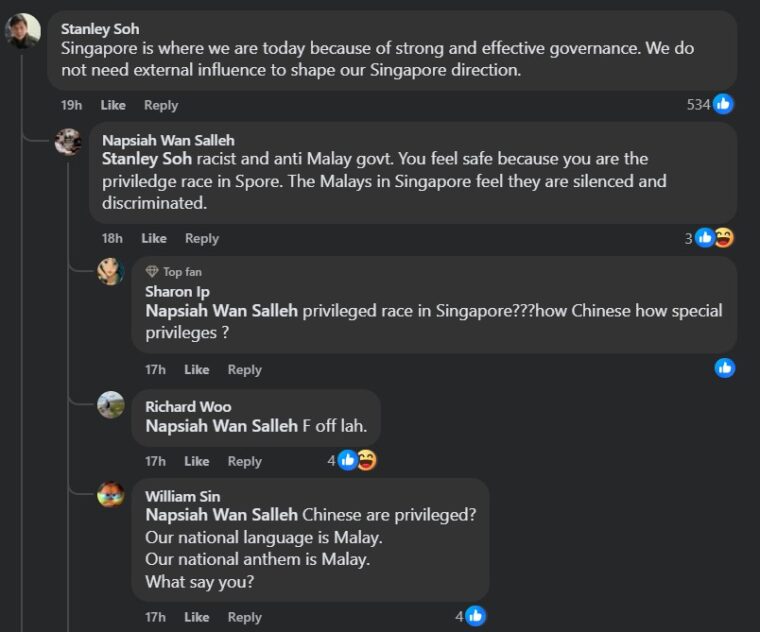Screen dimensions: 760x632
Task: Like Napsiah Wan Salleh's reply
Action: [x=154, y=238]
